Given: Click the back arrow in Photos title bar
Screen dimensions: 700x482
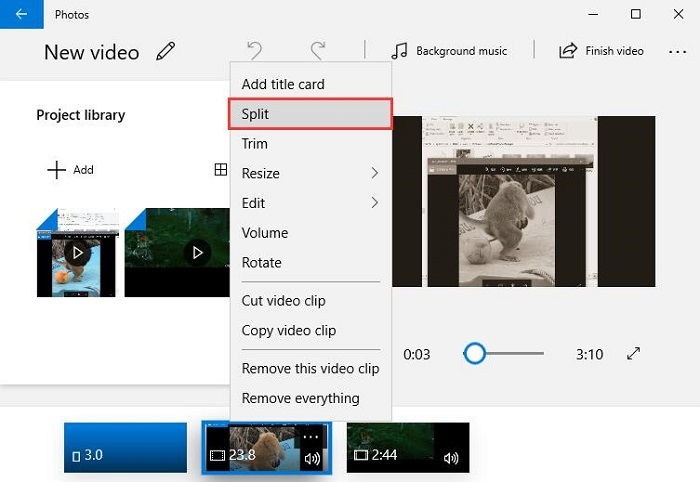Looking at the screenshot, I should point(21,15).
